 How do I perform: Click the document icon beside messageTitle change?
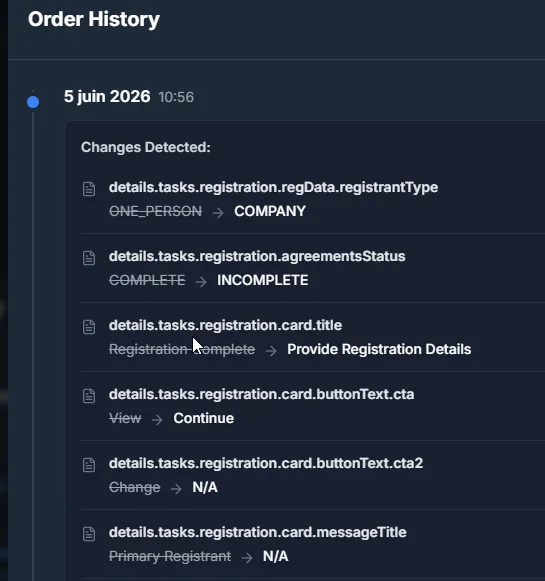pos(89,534)
